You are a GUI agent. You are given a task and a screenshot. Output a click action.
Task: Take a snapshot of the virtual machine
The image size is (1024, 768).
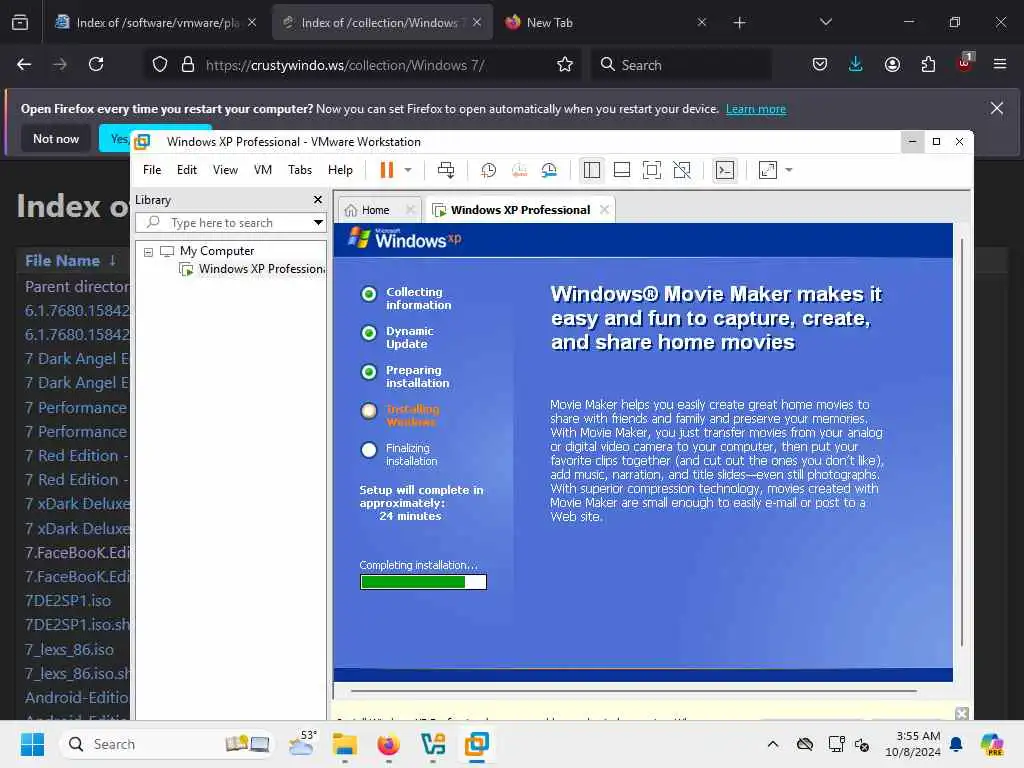click(x=488, y=170)
